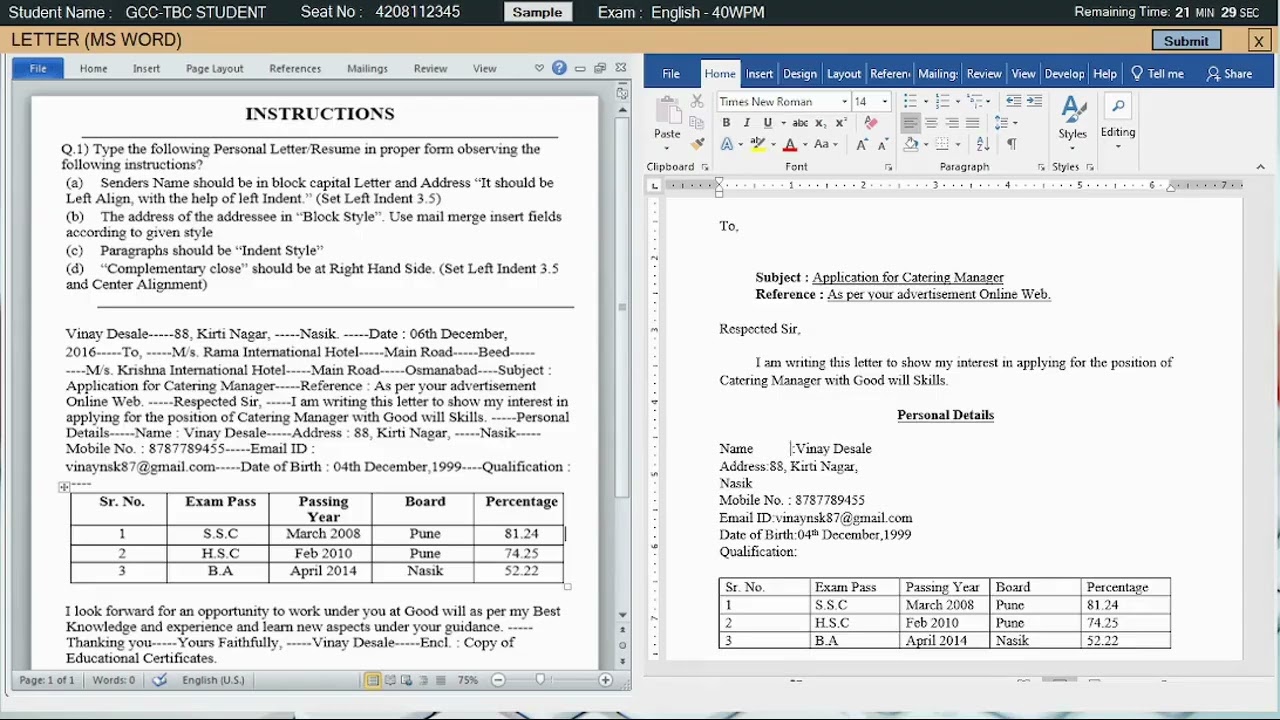Toggle superscript formatting
This screenshot has height=720, width=1280.
[x=840, y=123]
